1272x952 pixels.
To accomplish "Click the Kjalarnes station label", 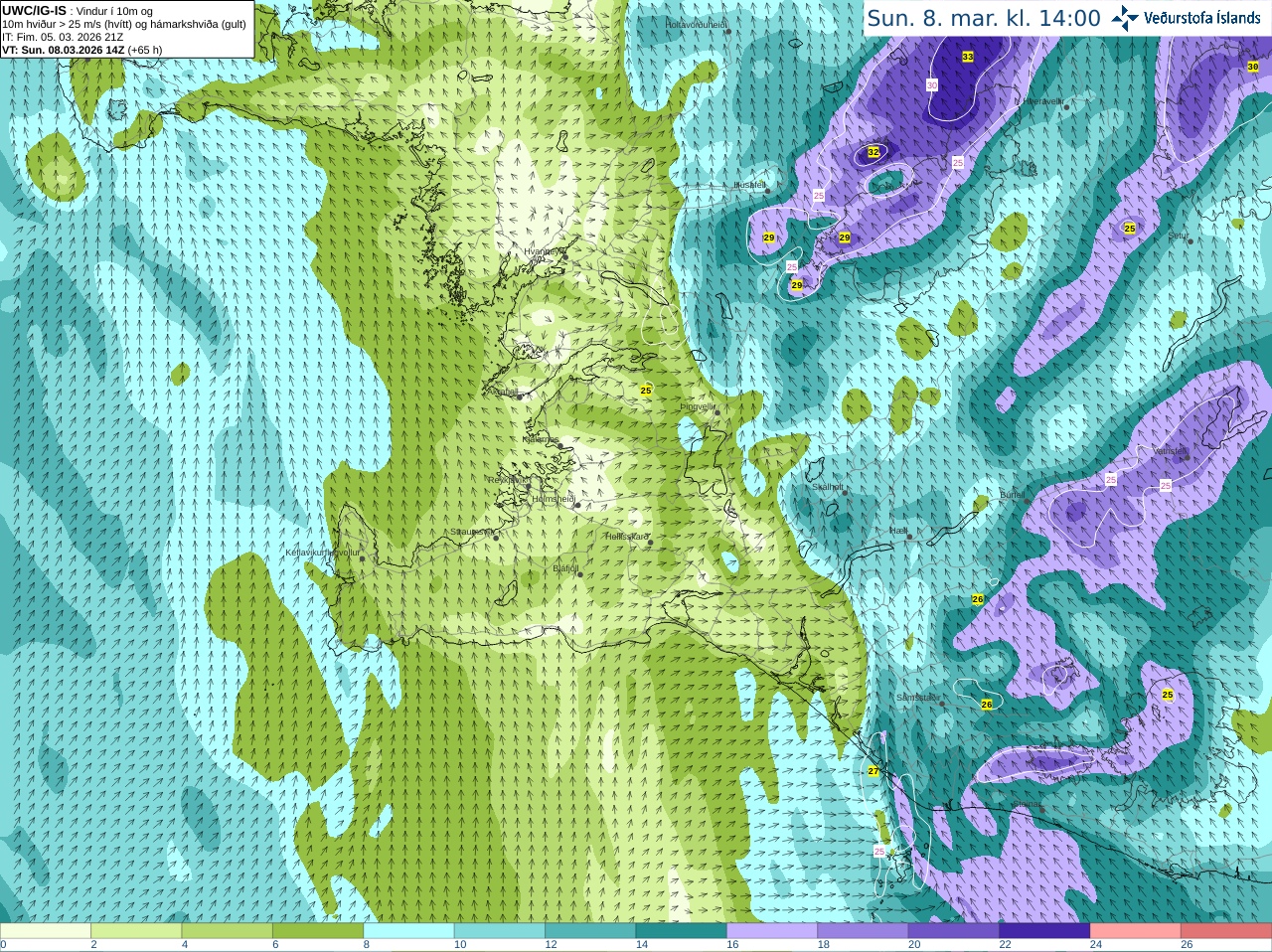I will coord(541,439).
